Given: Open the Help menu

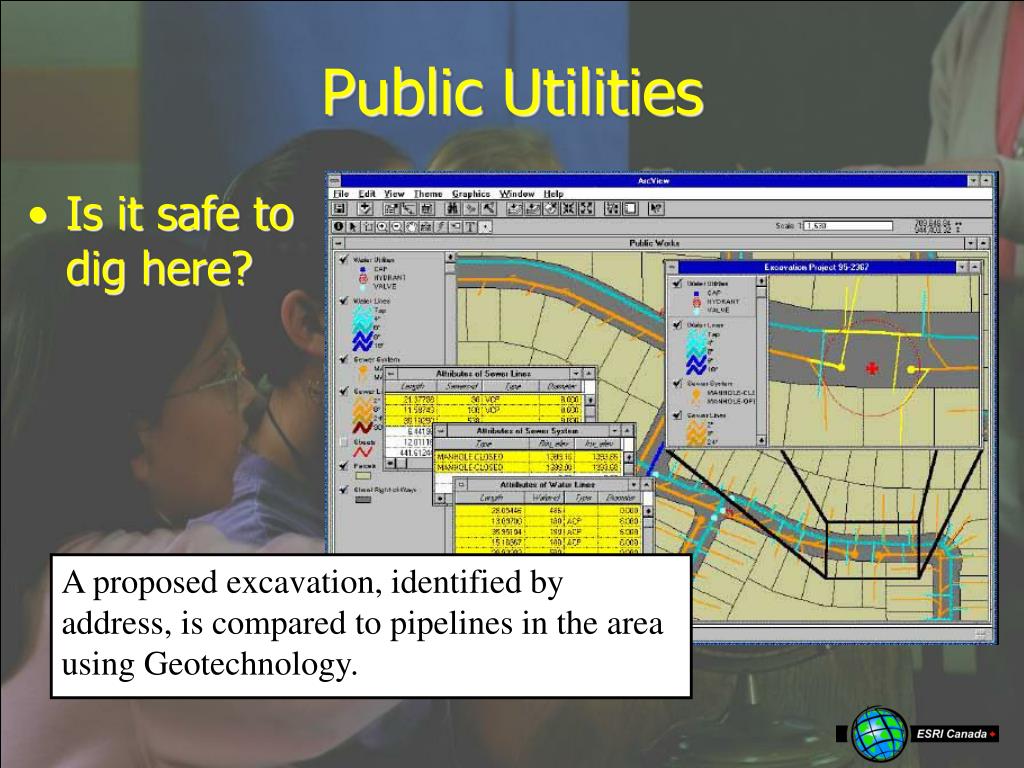Looking at the screenshot, I should [x=553, y=194].
